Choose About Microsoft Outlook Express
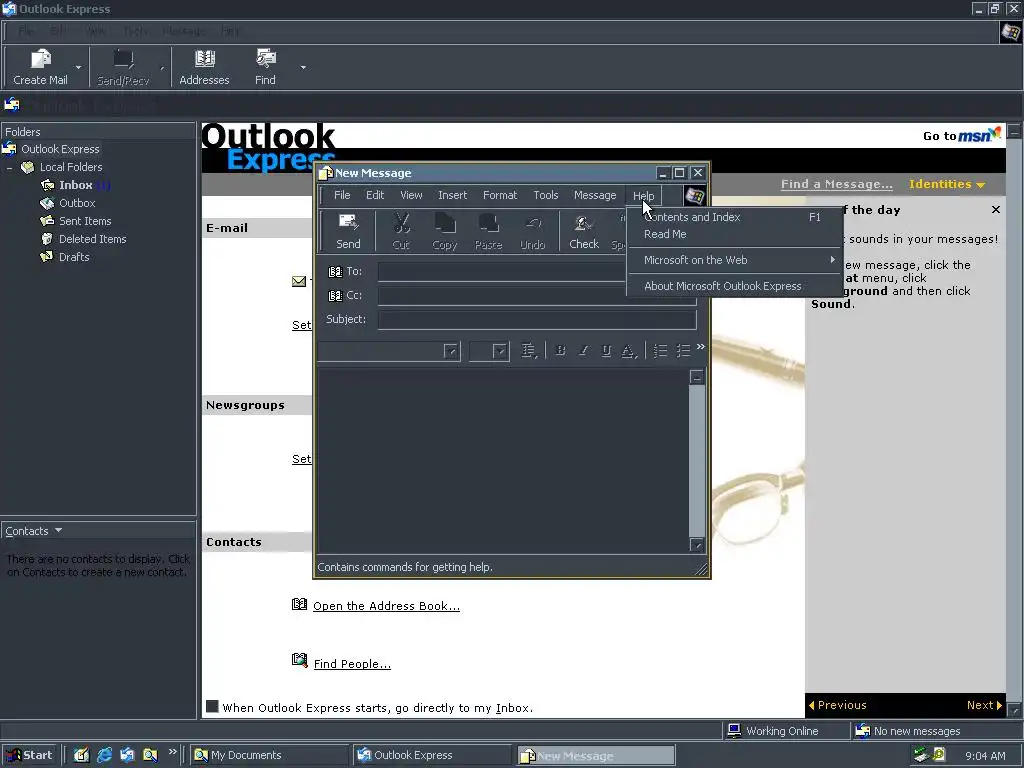Viewport: 1024px width, 768px height. pos(735,286)
